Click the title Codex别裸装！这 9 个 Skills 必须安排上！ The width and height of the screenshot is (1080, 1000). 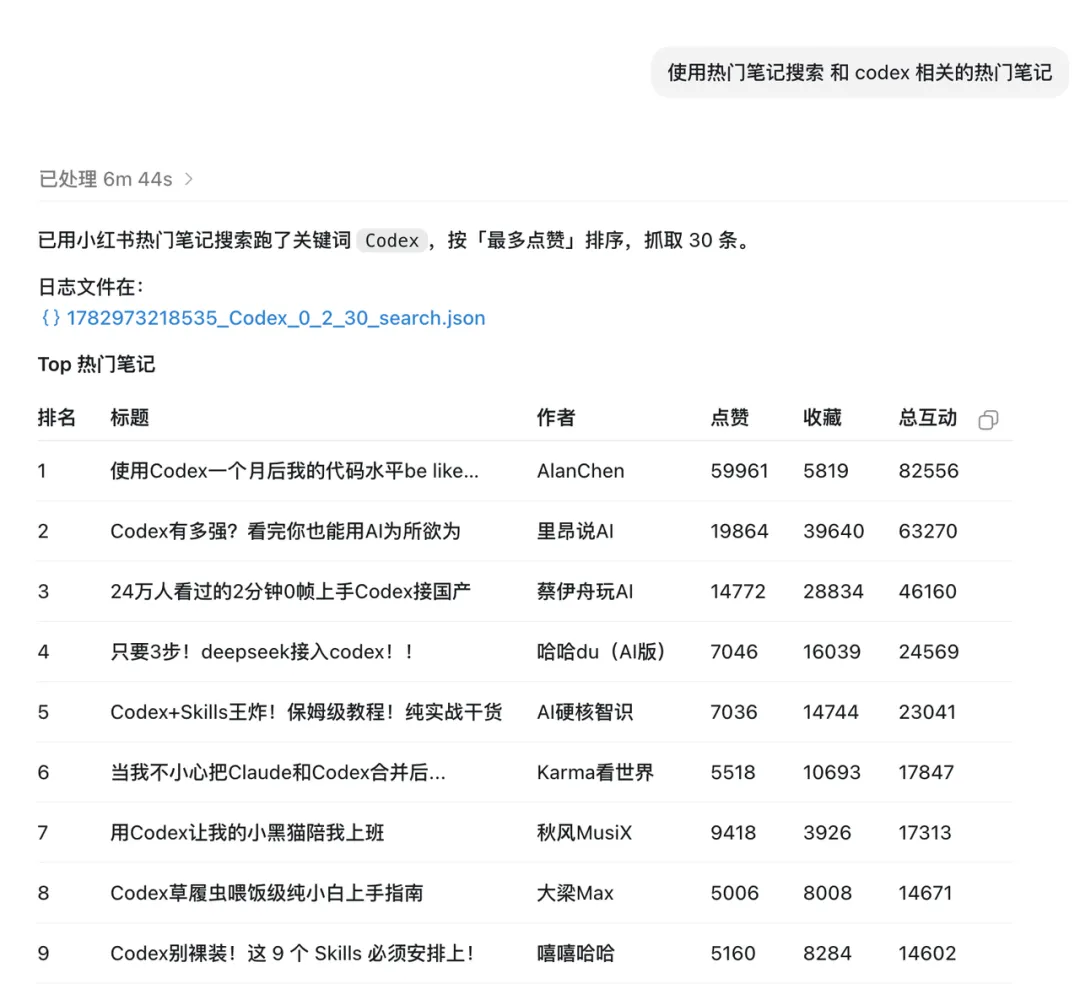click(x=293, y=953)
